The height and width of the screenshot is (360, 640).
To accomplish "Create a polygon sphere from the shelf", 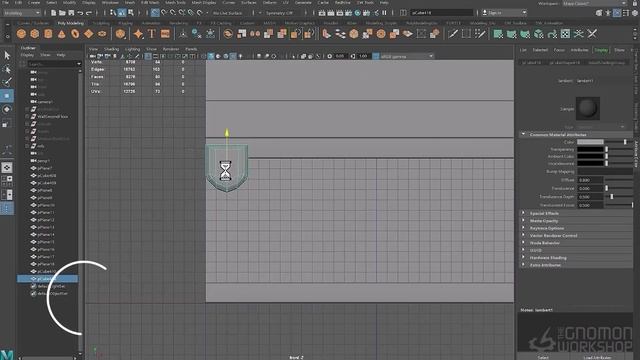I will coord(21,34).
